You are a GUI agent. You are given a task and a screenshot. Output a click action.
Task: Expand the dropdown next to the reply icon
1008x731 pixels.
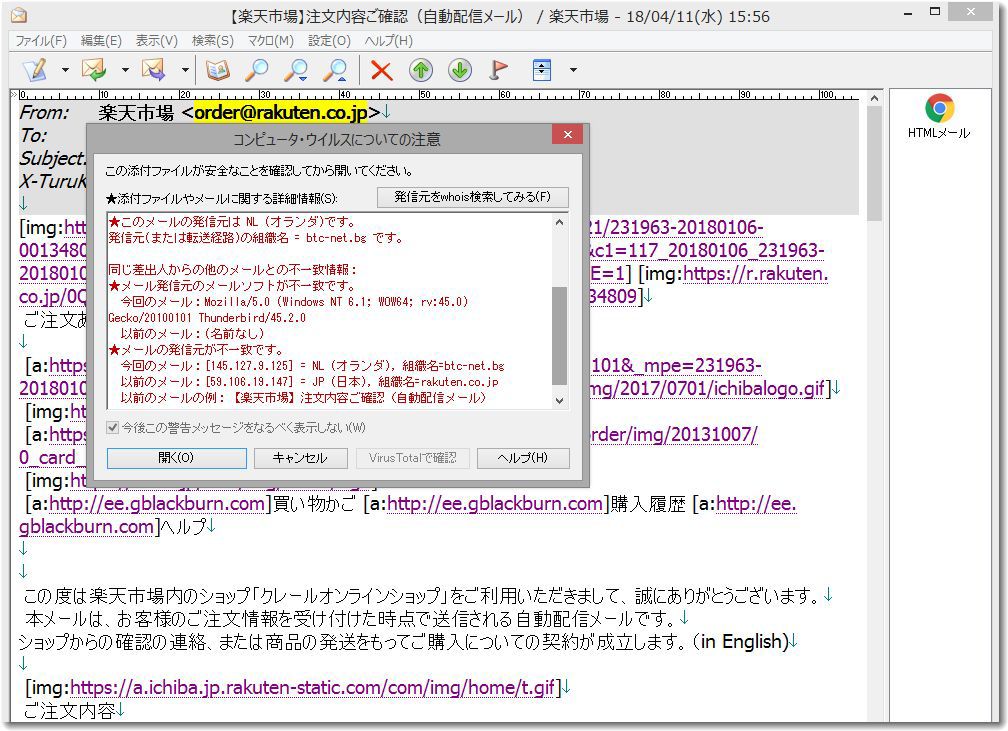click(x=125, y=69)
